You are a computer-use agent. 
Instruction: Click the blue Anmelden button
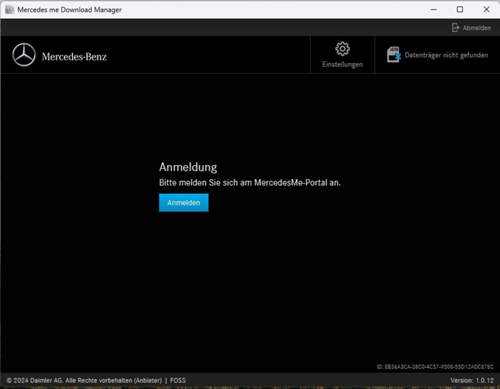tap(184, 203)
